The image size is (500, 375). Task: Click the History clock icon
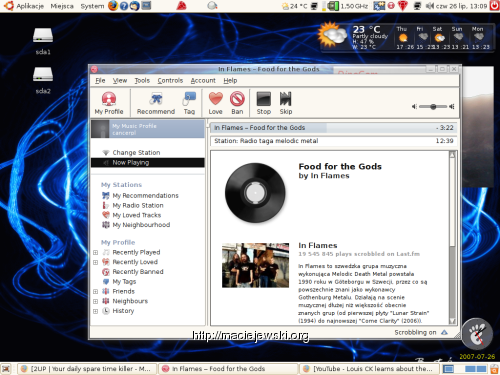click(106, 311)
